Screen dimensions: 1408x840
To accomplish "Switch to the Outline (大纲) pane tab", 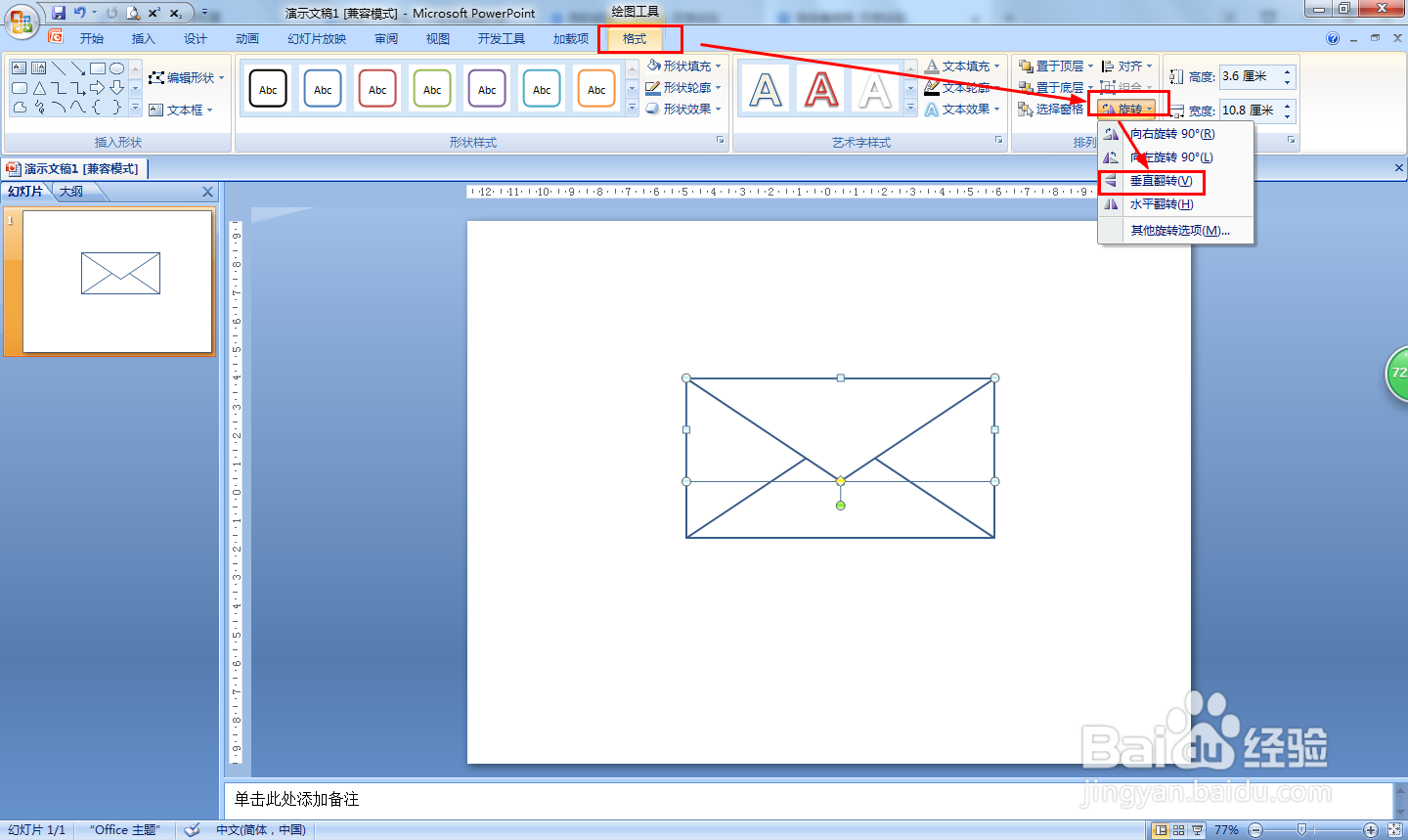I will 71,192.
